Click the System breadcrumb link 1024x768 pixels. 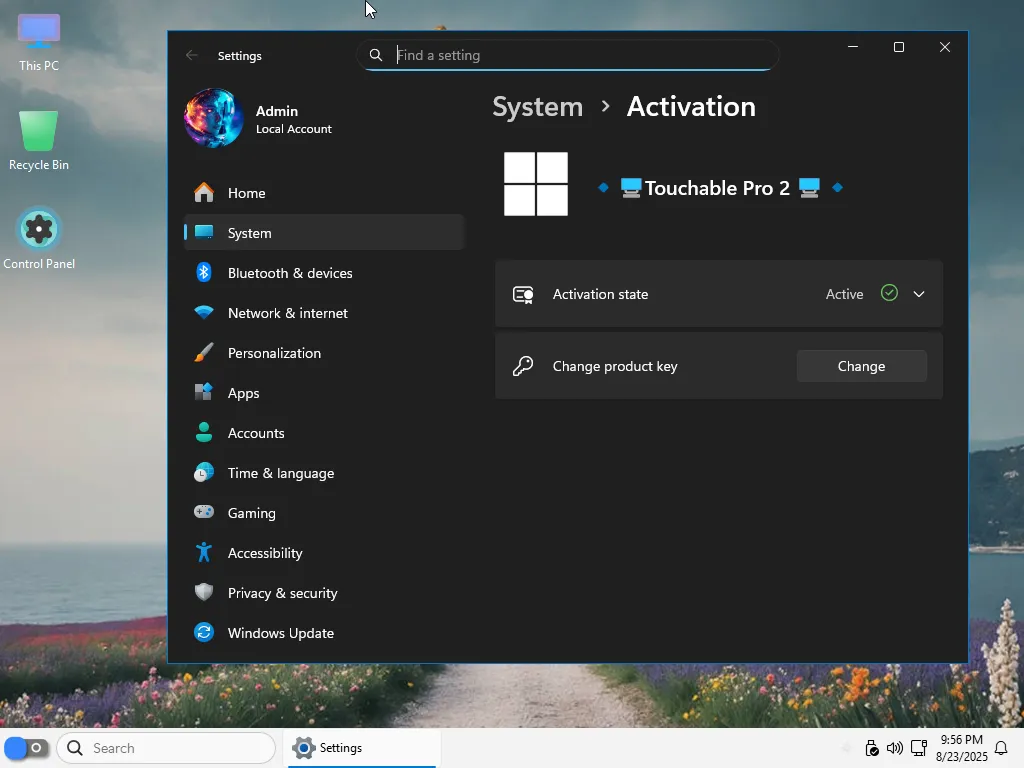coord(537,106)
